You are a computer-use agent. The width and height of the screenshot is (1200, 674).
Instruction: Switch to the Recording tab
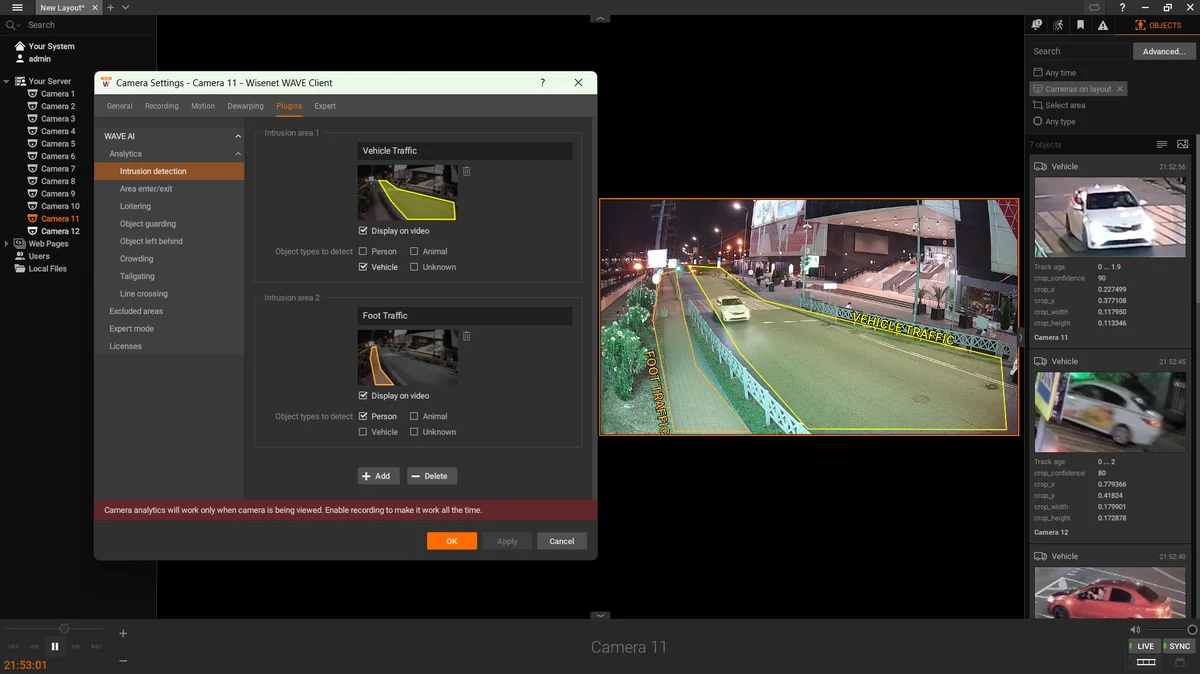click(161, 105)
